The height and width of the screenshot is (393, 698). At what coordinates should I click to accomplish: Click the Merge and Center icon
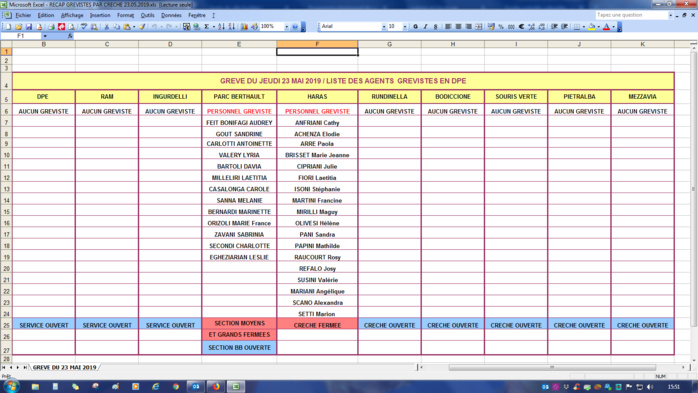(479, 27)
